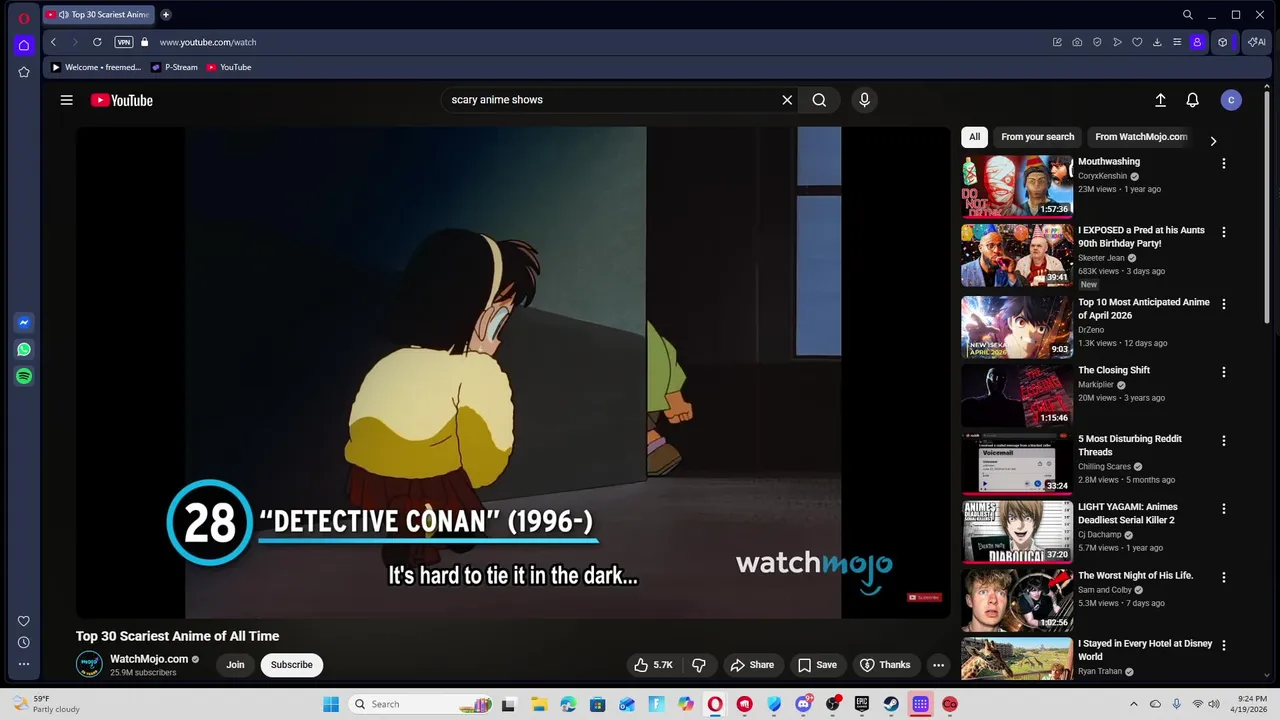The width and height of the screenshot is (1280, 720).
Task: Open Opera extensions cube icon
Action: click(x=1222, y=42)
